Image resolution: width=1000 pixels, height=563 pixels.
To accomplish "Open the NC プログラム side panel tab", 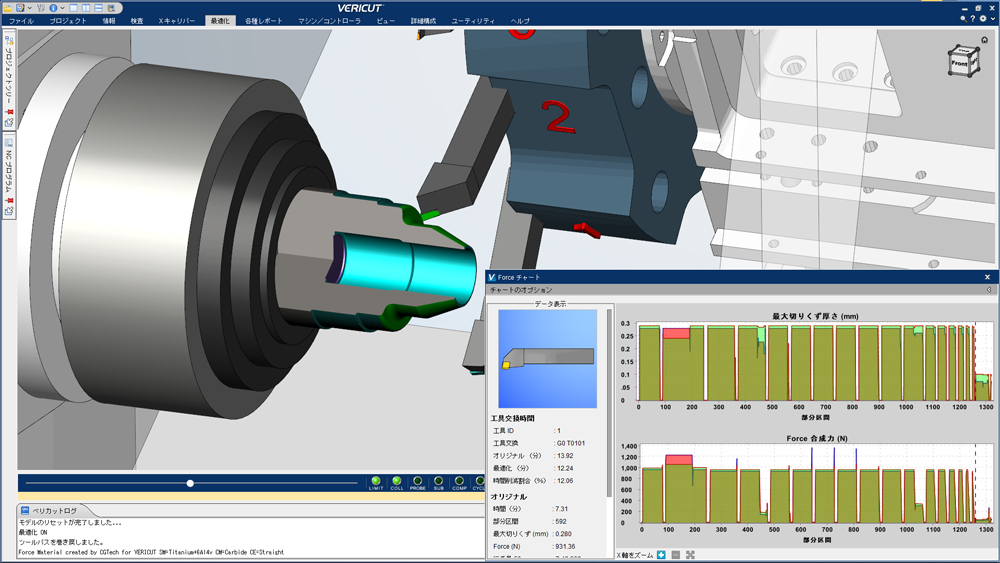I will (x=9, y=175).
